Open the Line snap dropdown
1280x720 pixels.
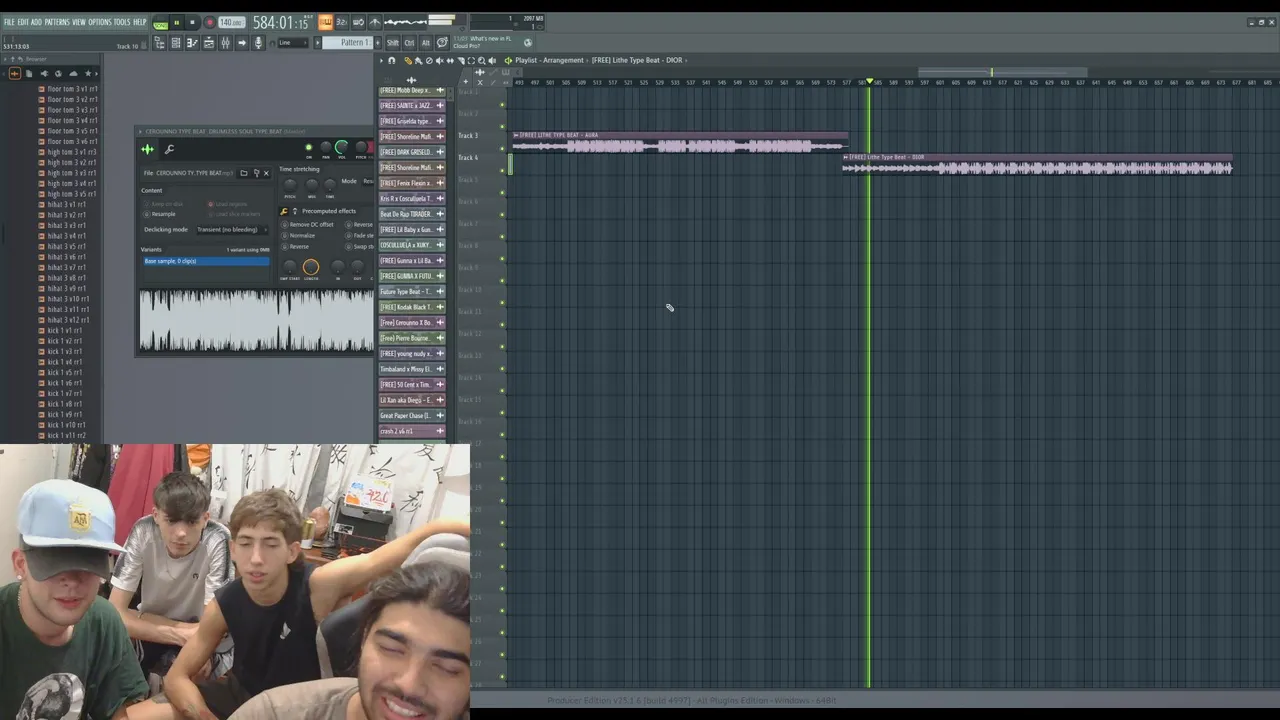coord(292,43)
